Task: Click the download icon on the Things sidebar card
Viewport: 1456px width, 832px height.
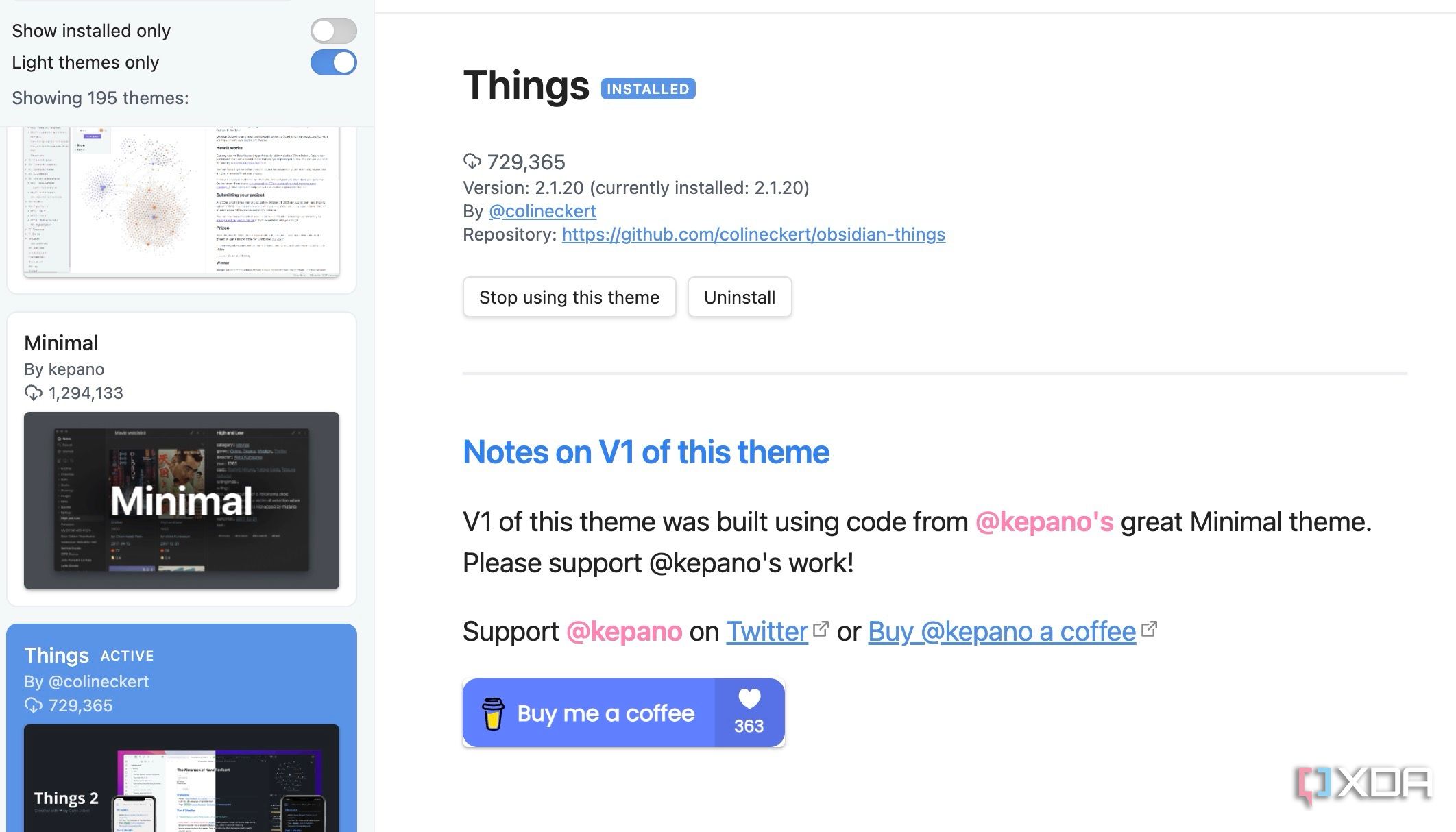Action: coord(34,706)
